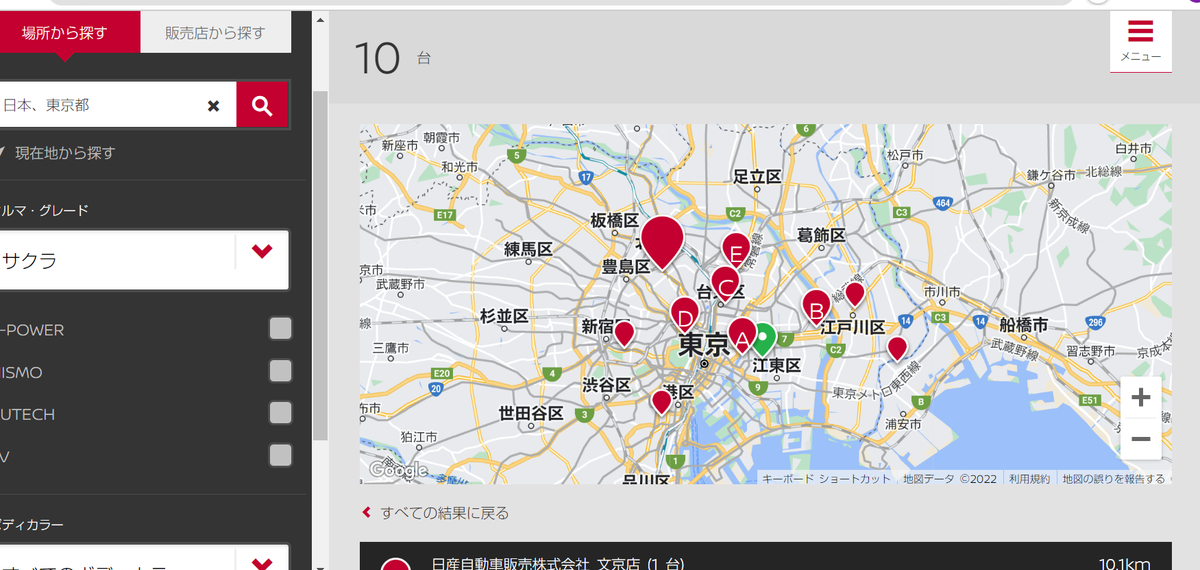The image size is (1200, 570).
Task: Click 地図の誤りを報告する link
Action: [1113, 479]
